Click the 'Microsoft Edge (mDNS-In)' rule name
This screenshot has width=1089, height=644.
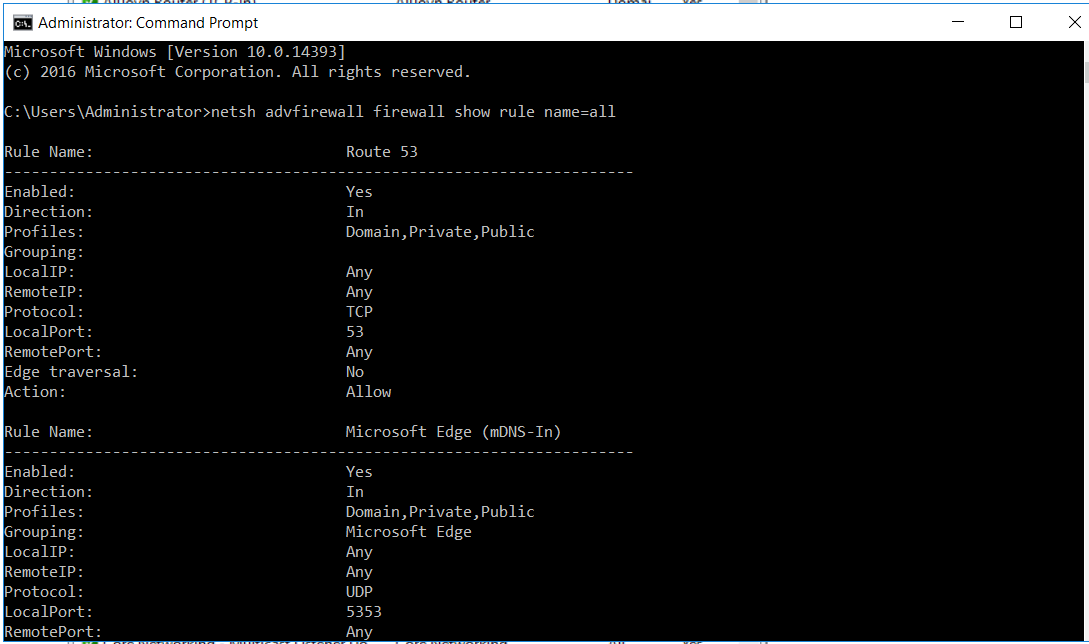click(454, 432)
